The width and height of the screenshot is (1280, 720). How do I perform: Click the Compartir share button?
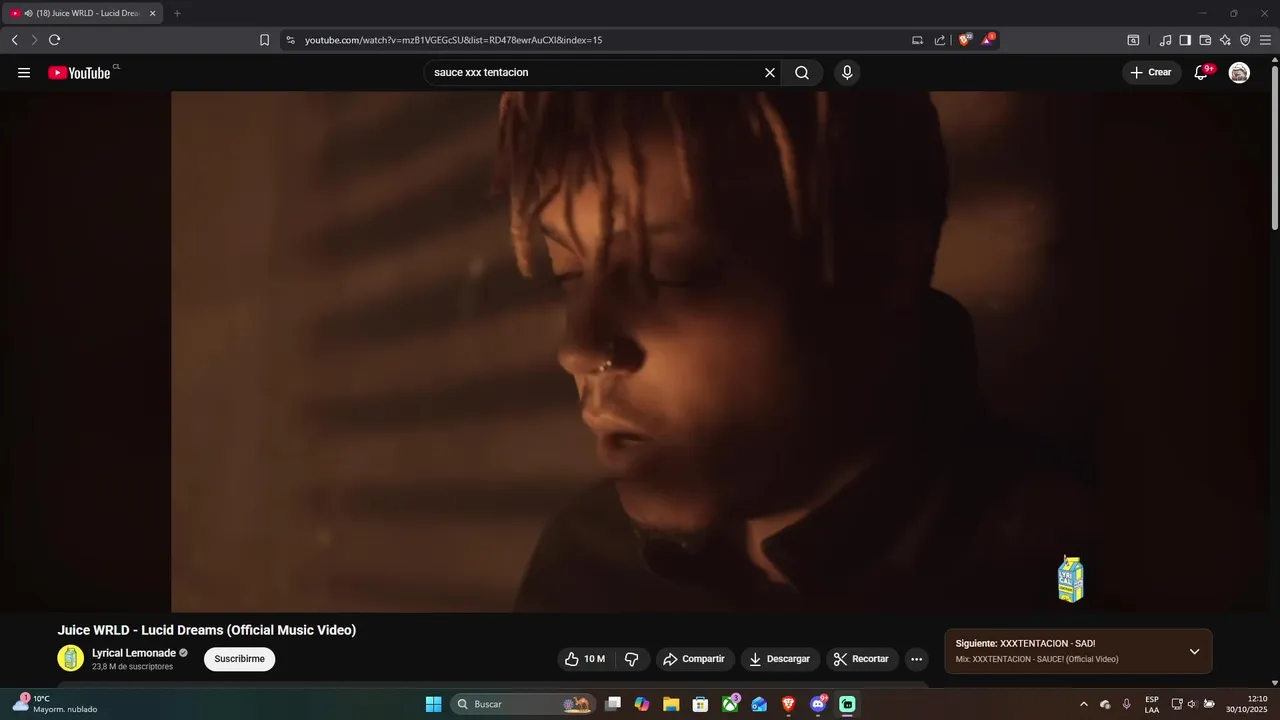(x=695, y=659)
